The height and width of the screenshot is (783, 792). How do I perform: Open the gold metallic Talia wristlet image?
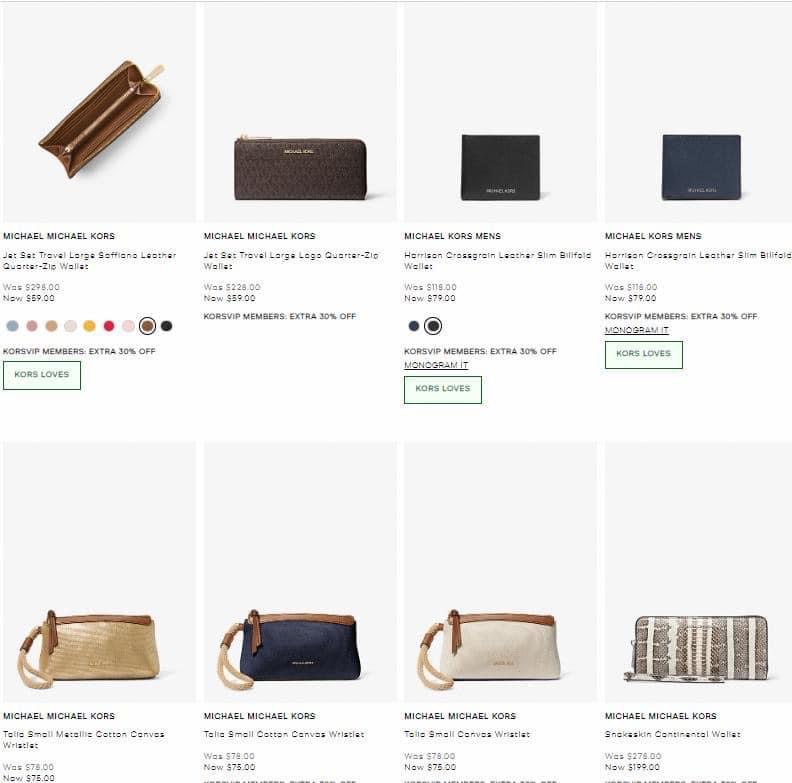pos(99,645)
